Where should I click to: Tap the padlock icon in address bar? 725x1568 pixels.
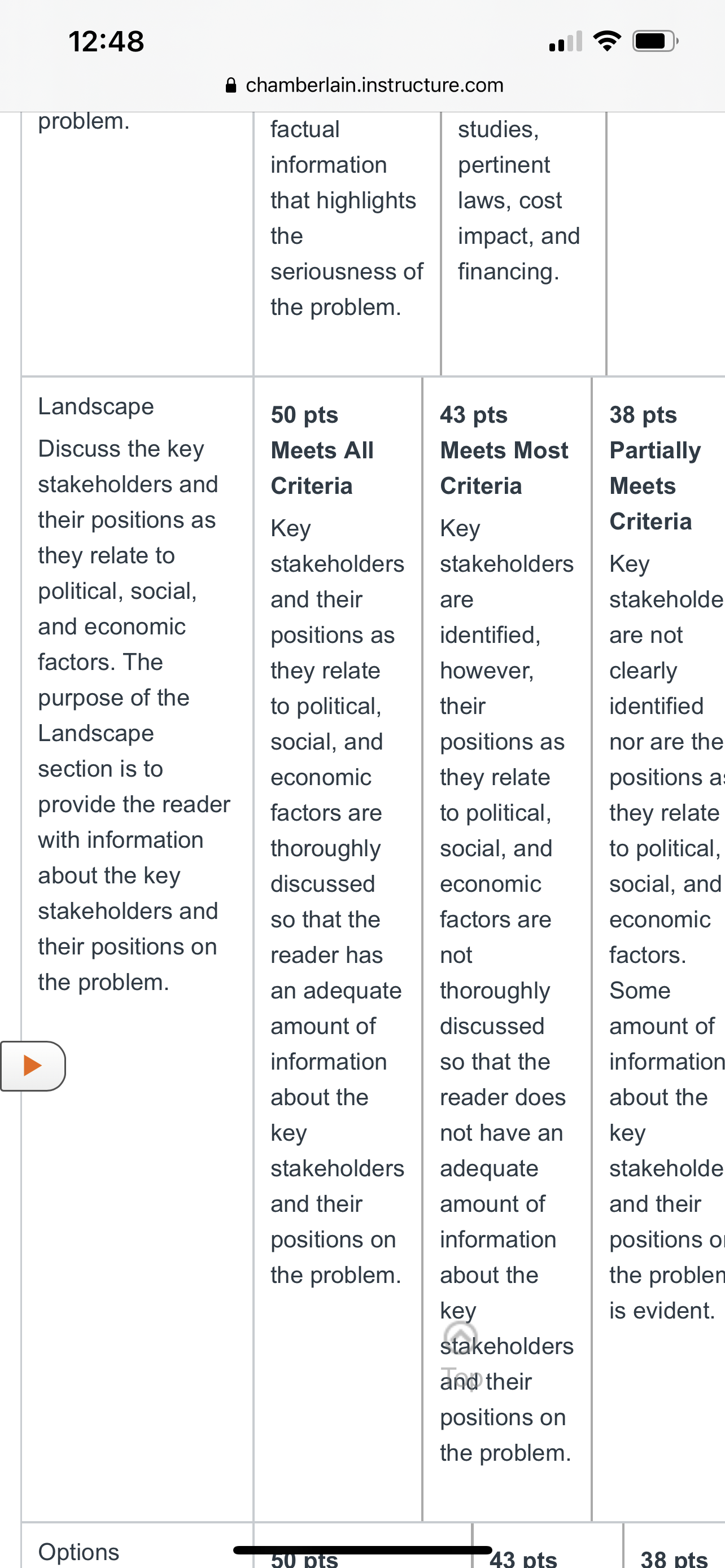(232, 85)
